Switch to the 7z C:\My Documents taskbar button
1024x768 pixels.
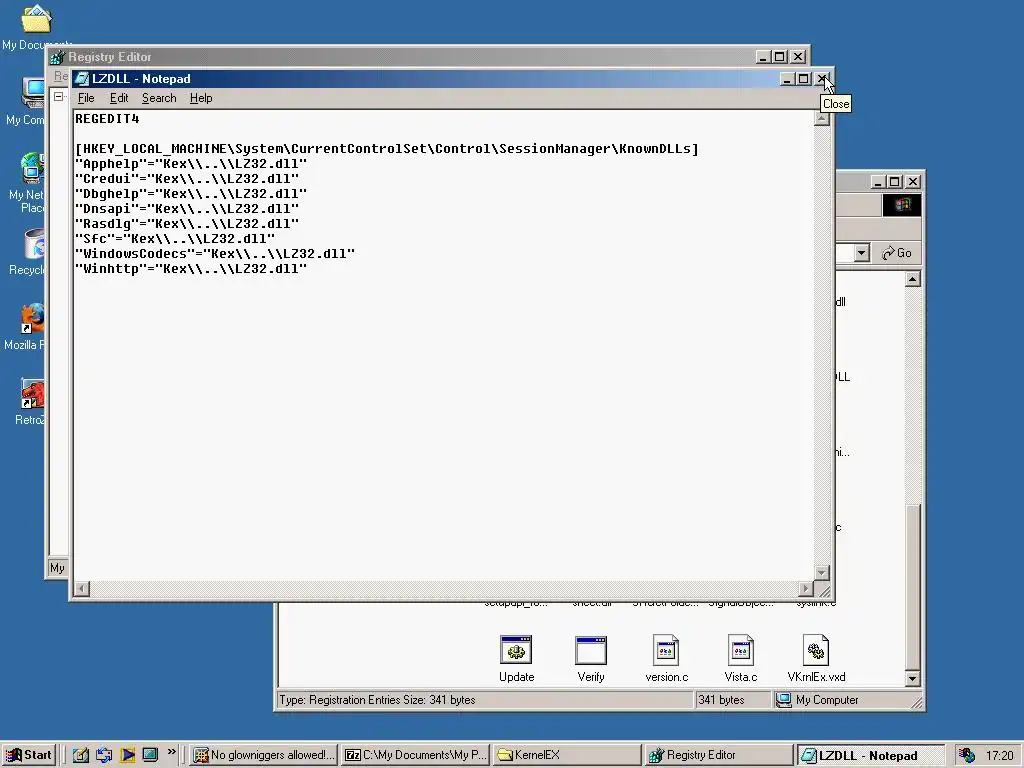(x=415, y=755)
